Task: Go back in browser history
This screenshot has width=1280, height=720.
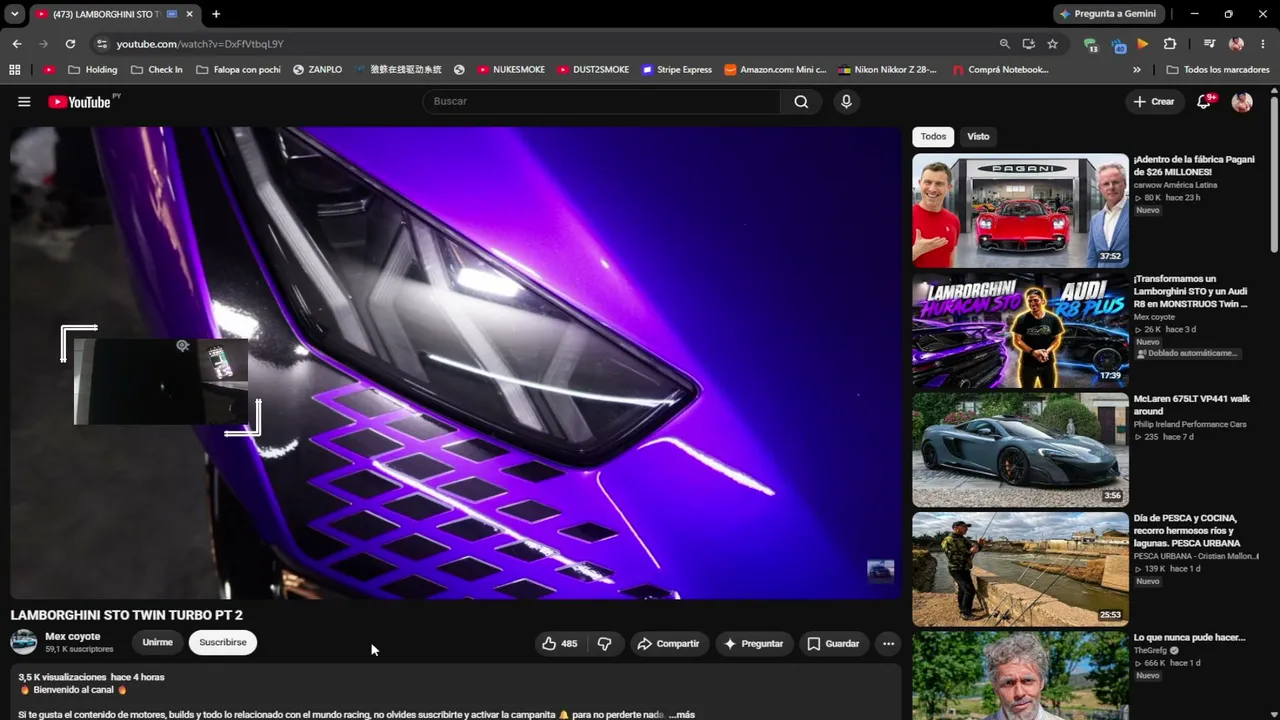Action: pyautogui.click(x=17, y=44)
